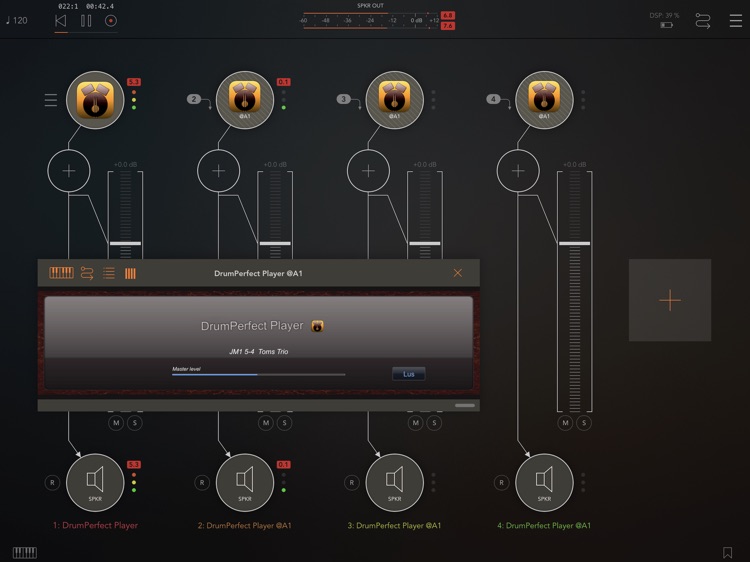Solo channel 4
This screenshot has height=562, width=750.
point(584,423)
